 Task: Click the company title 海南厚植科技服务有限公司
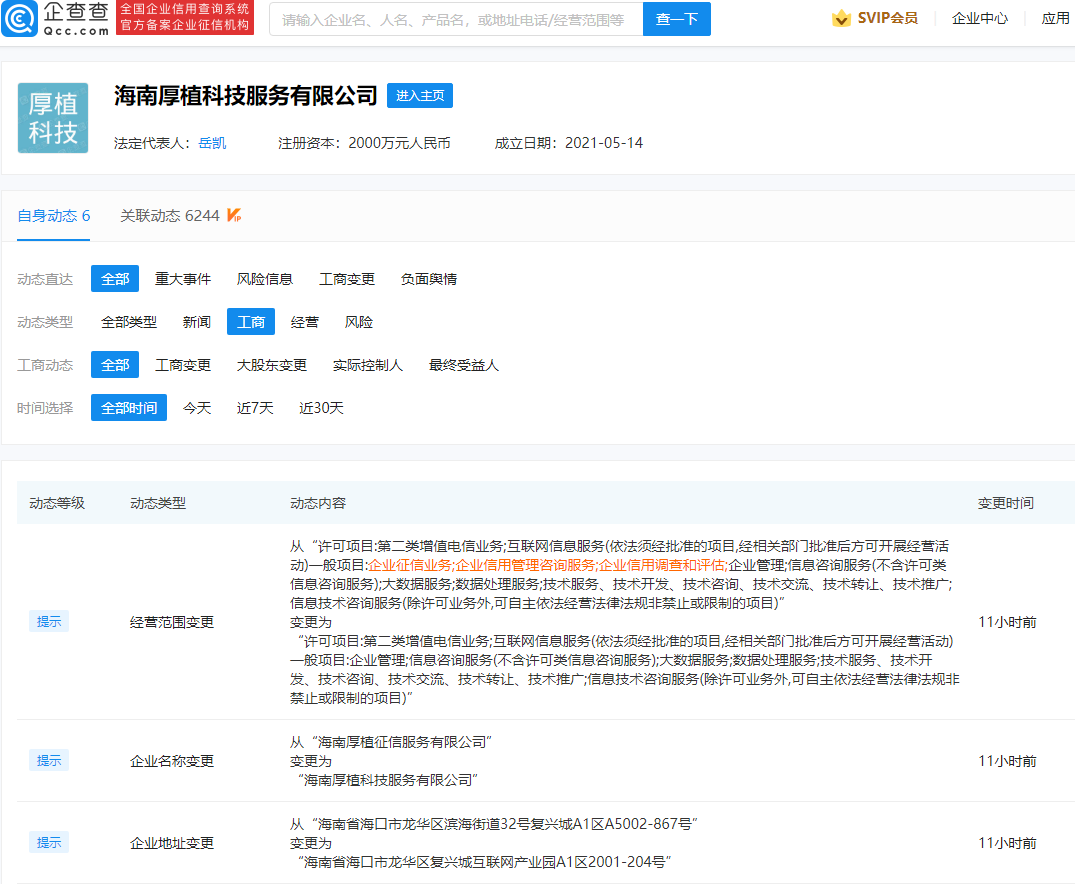click(245, 95)
